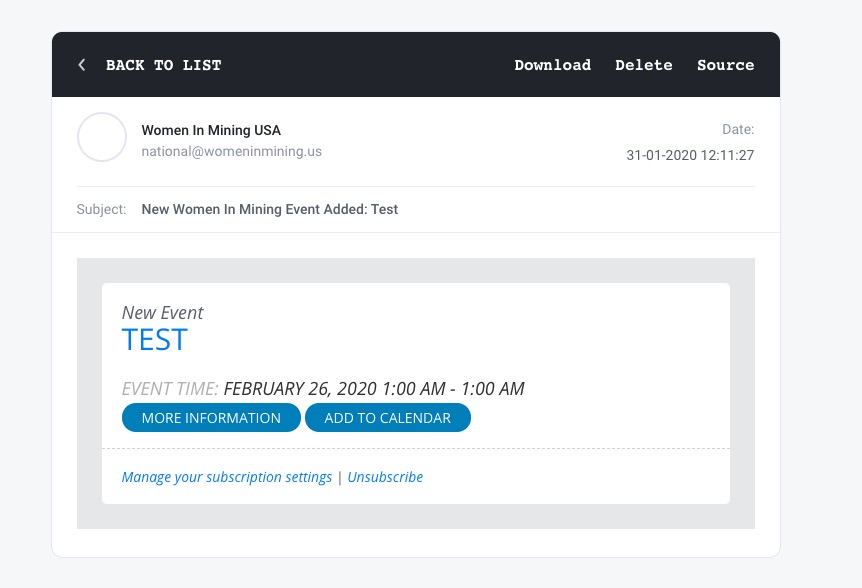Click the national@womeninmining.us email address
The width and height of the screenshot is (862, 588).
tap(231, 152)
